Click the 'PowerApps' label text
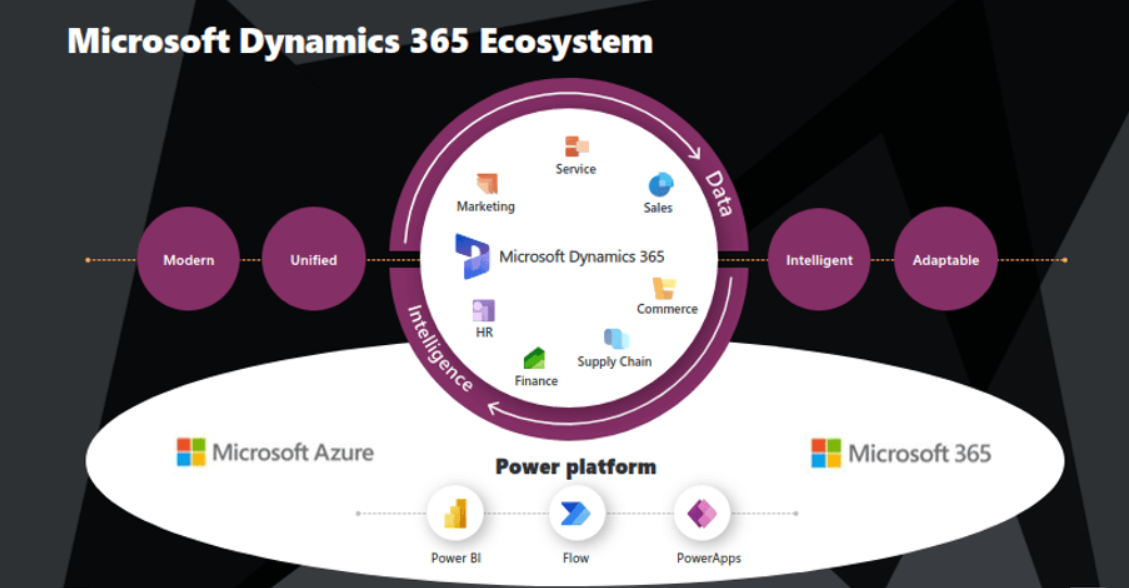The width and height of the screenshot is (1129, 588). coord(709,558)
